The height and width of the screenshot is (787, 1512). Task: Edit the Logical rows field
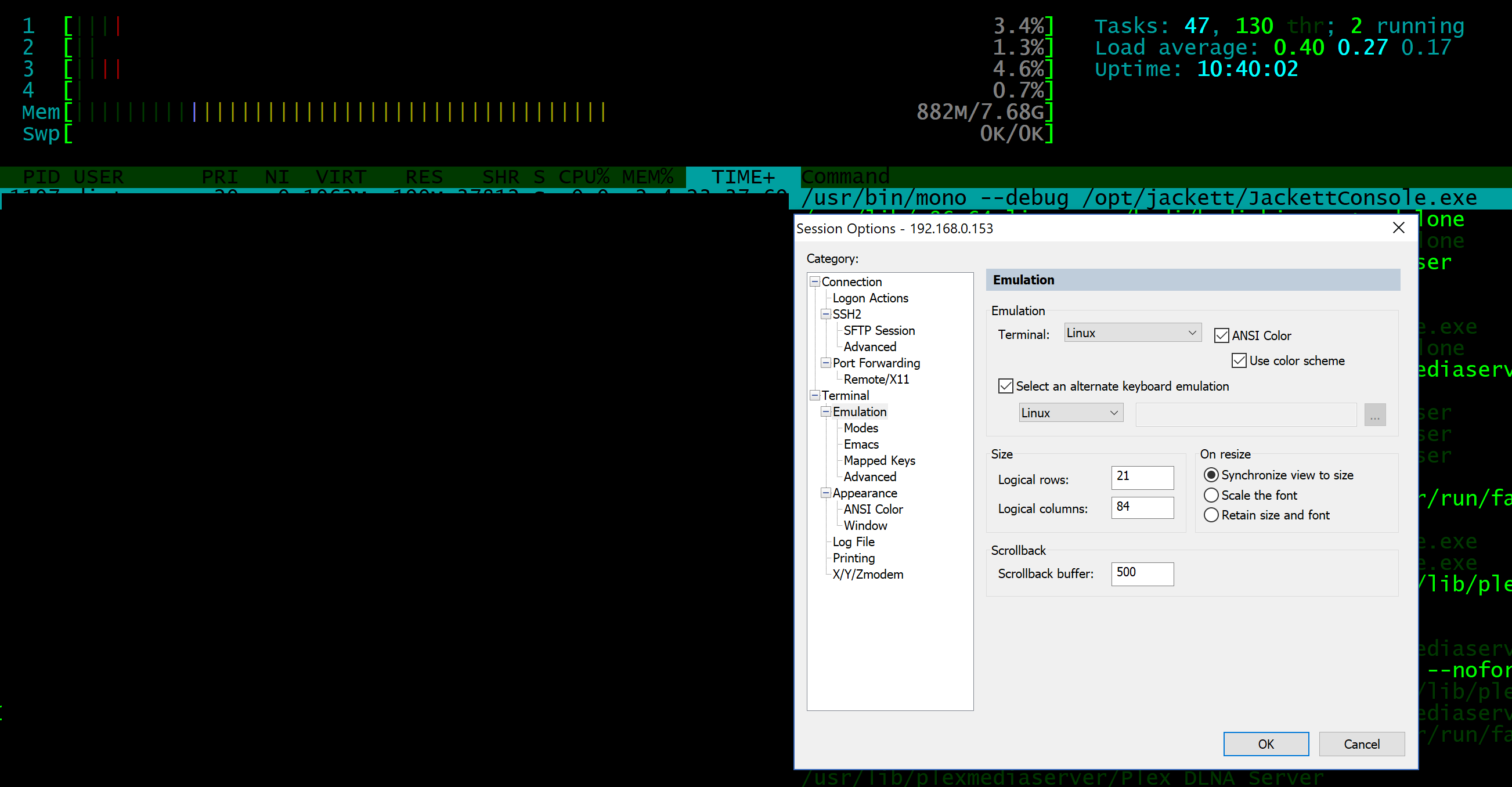pos(1141,478)
